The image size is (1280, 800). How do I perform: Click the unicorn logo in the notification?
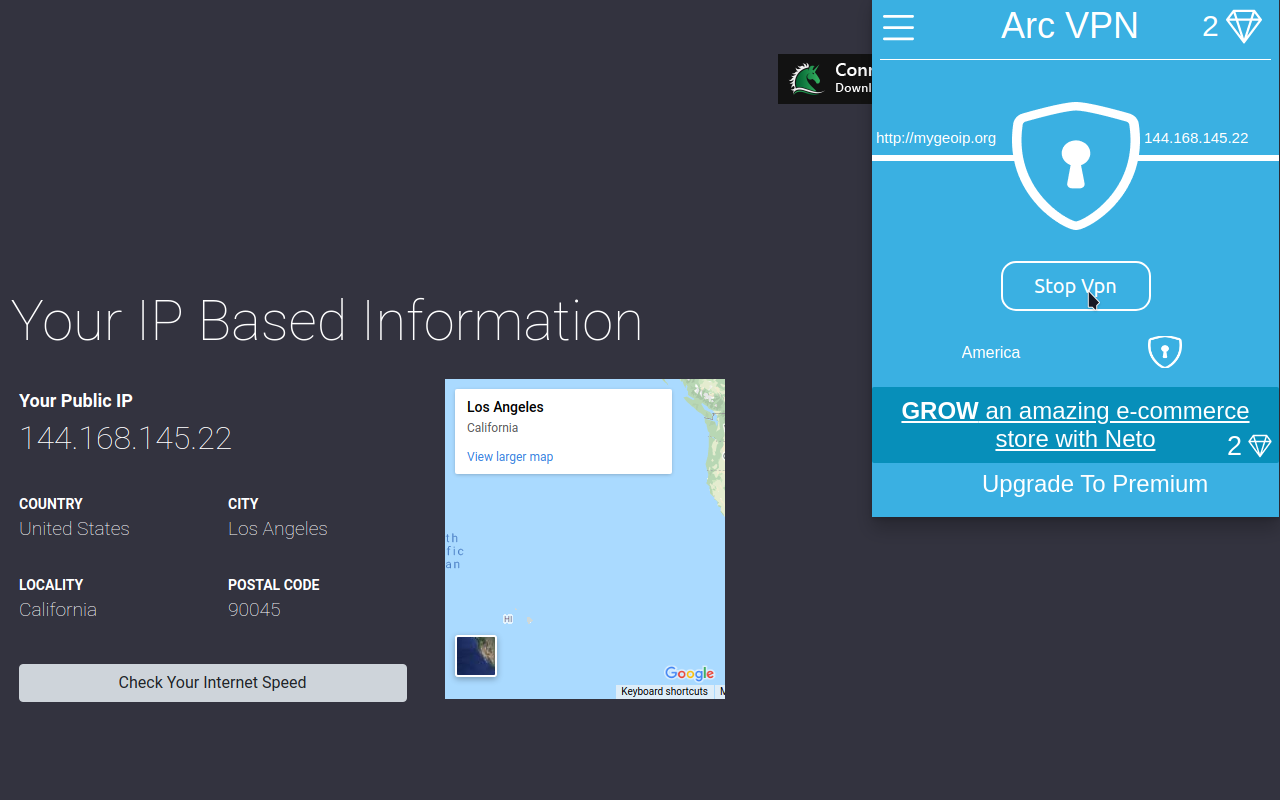pyautogui.click(x=806, y=78)
